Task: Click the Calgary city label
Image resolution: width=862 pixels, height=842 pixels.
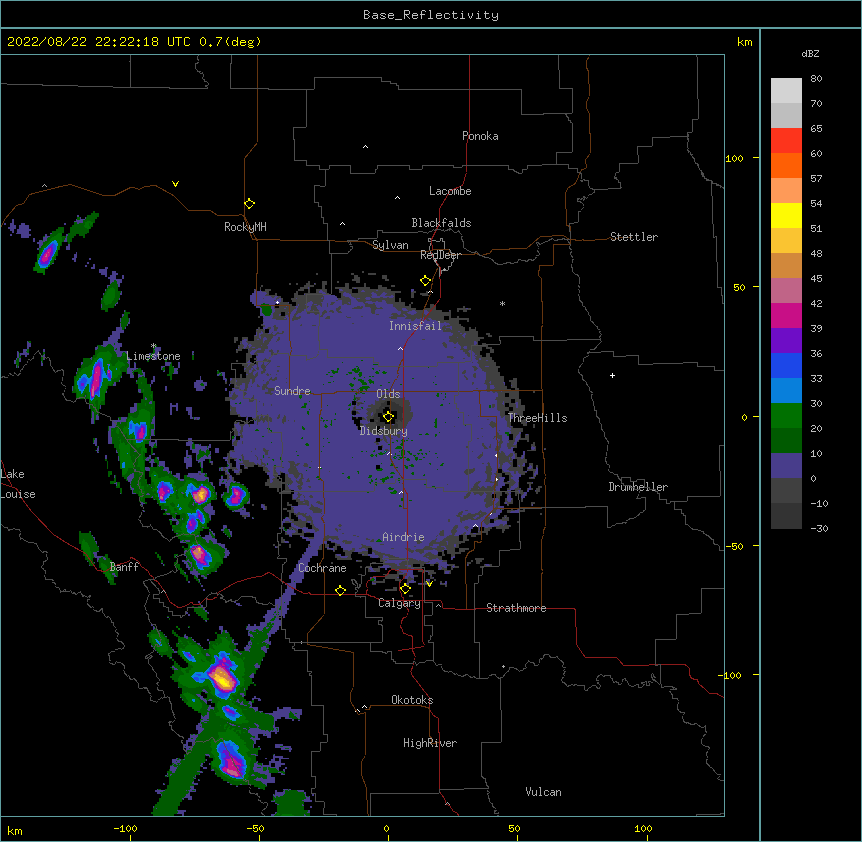Action: (400, 603)
